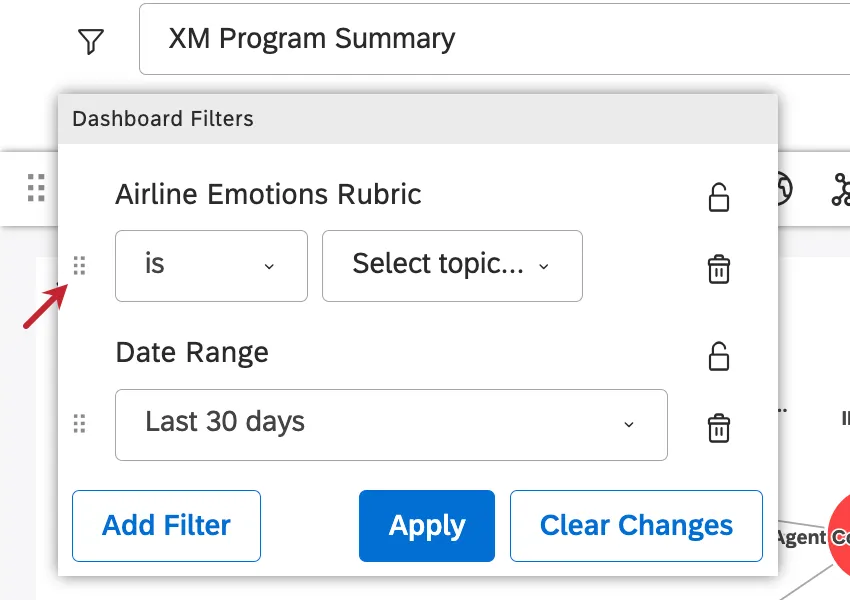Click the Airline Emotions Rubric drag handle
The height and width of the screenshot is (600, 850).
click(80, 265)
